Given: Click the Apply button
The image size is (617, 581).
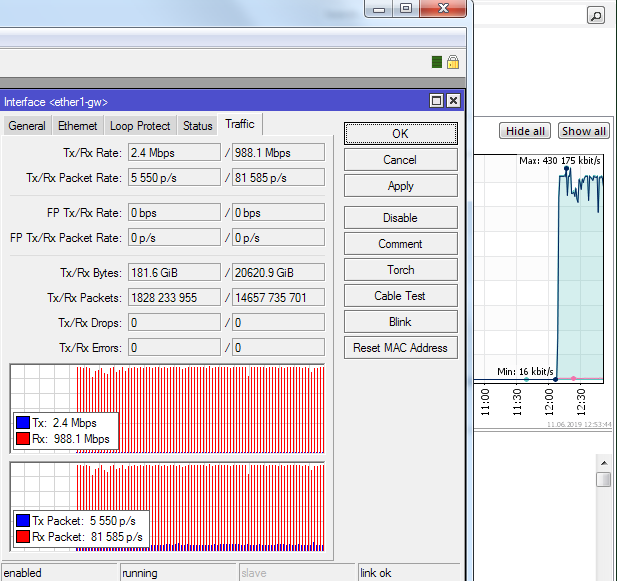Looking at the screenshot, I should [x=401, y=186].
